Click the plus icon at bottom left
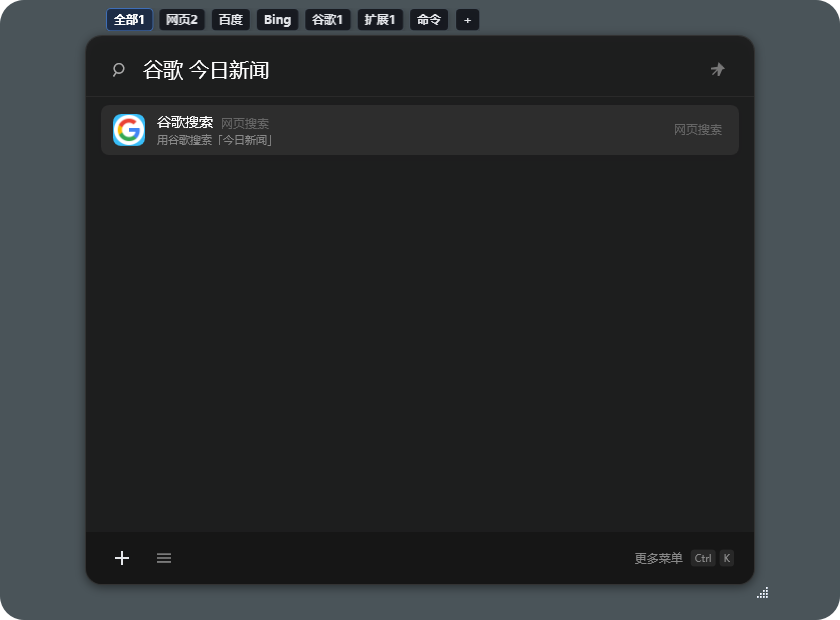Viewport: 840px width, 620px height. 121,558
